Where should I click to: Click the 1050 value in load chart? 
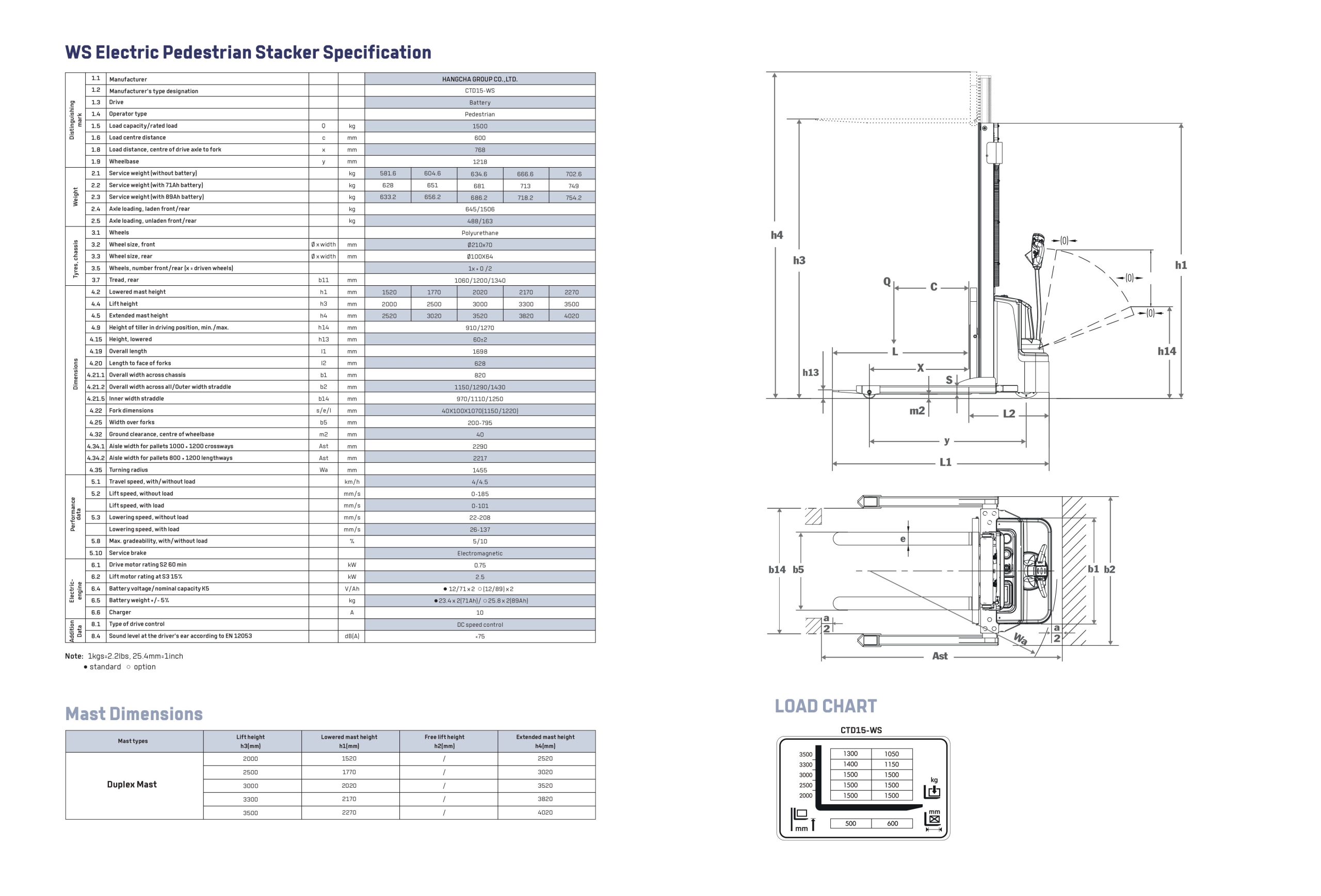(x=891, y=754)
